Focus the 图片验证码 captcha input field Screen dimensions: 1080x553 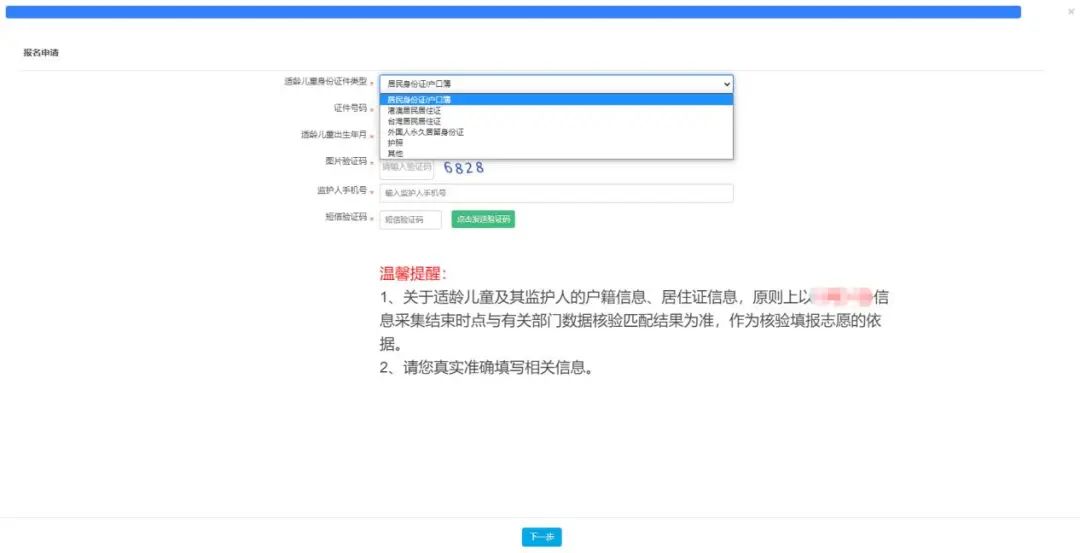pos(406,166)
